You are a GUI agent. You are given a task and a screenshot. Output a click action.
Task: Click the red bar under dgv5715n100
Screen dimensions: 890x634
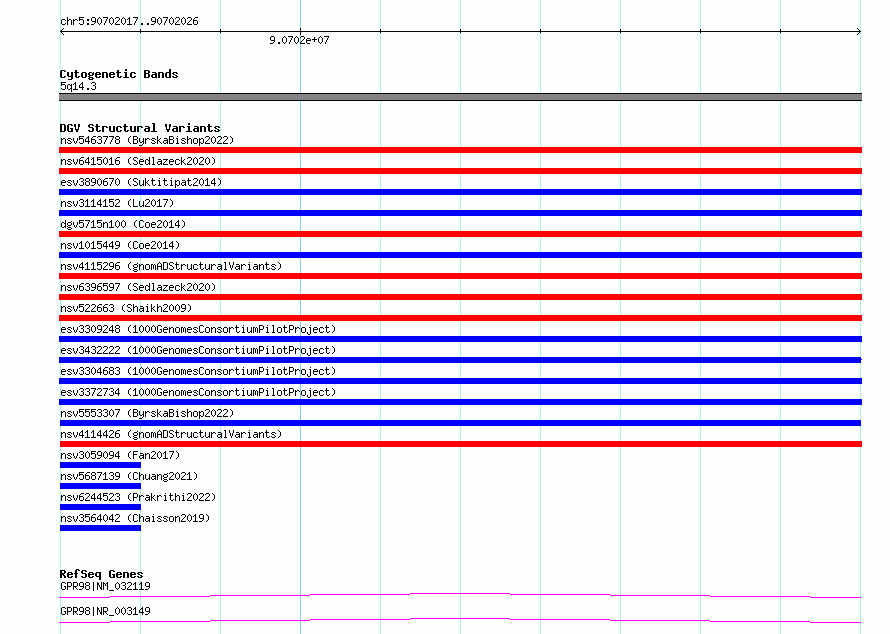tap(460, 234)
